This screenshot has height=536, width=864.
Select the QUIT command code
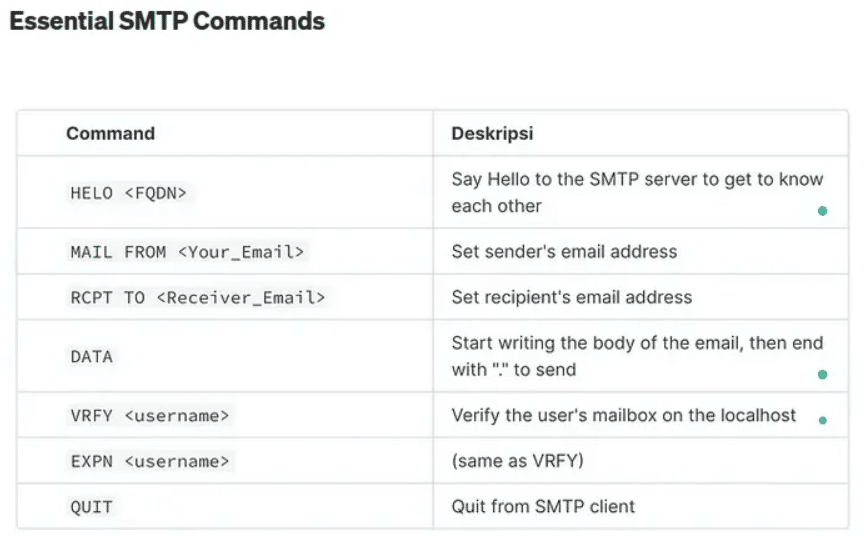click(91, 507)
